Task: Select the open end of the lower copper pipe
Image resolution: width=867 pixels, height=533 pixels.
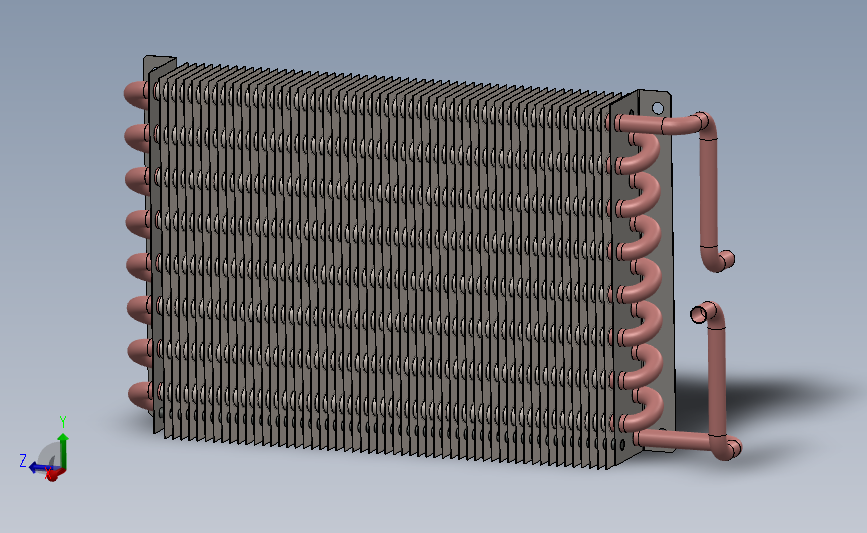Action: (x=698, y=314)
